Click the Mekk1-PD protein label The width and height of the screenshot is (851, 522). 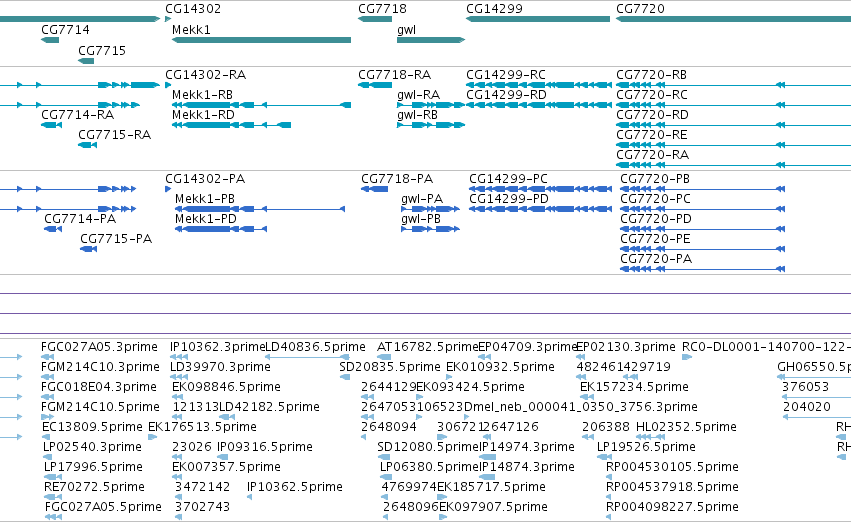click(x=206, y=219)
